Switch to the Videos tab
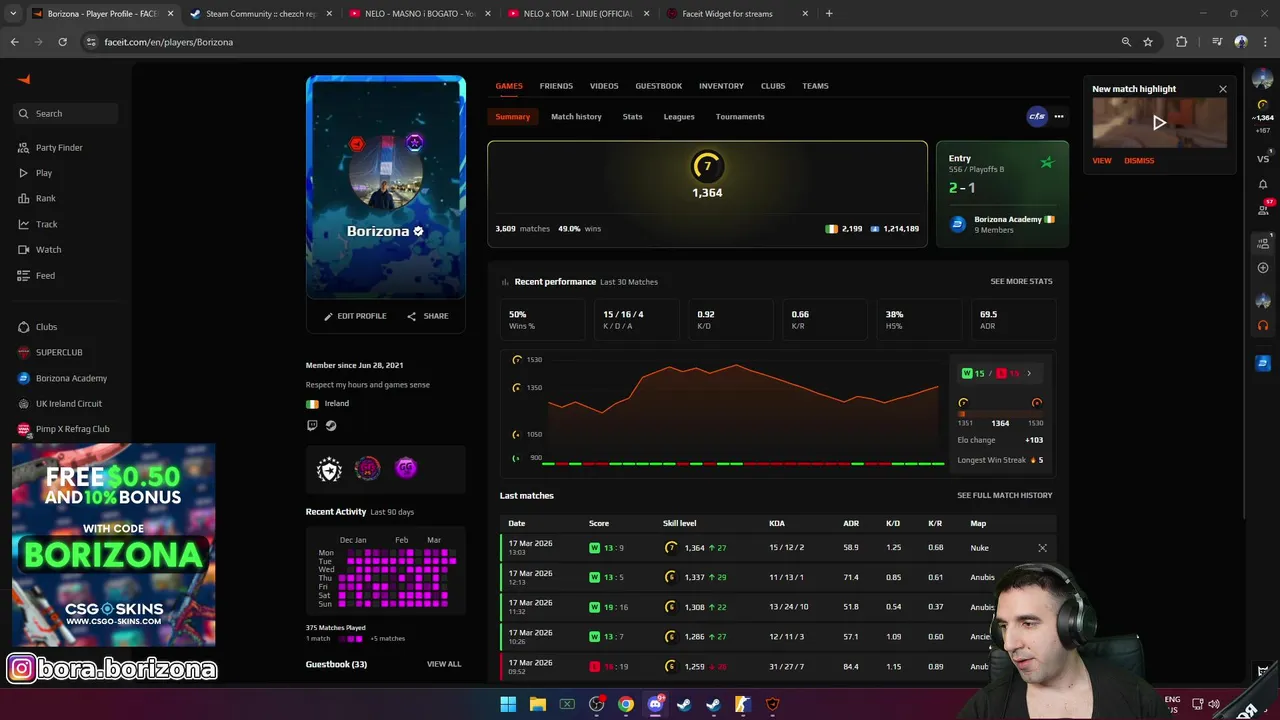1280x720 pixels. (x=604, y=86)
